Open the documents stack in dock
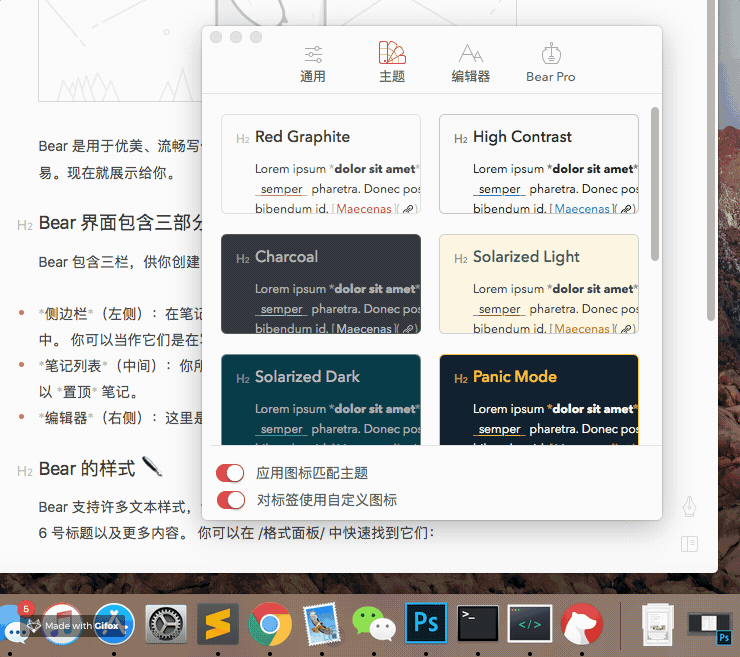Screen dimensions: 740x657 tap(658, 624)
